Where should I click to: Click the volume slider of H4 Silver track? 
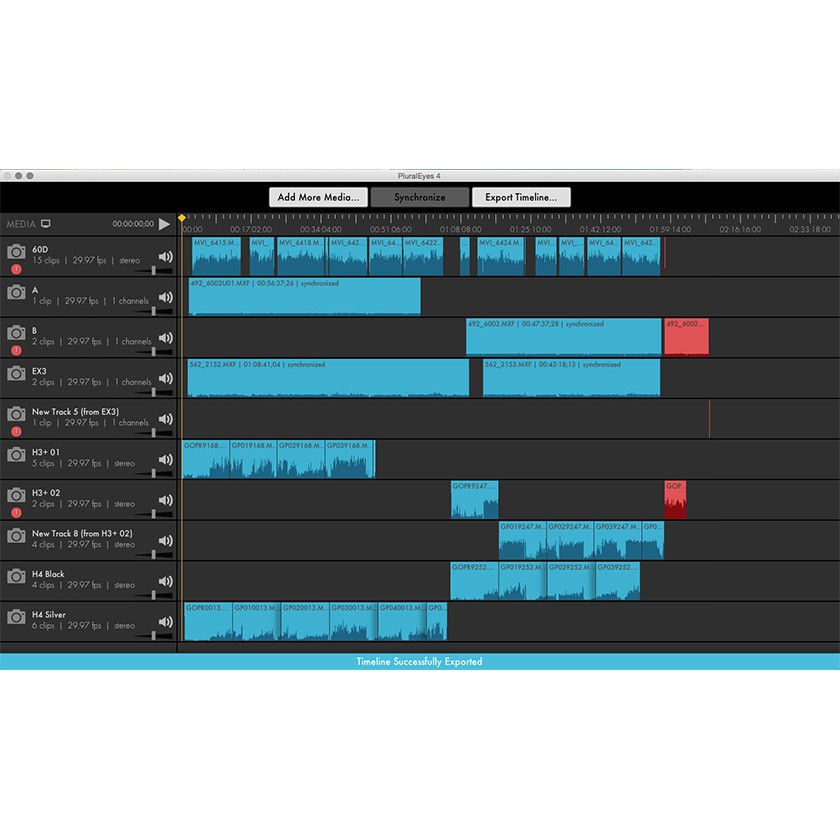click(x=154, y=636)
